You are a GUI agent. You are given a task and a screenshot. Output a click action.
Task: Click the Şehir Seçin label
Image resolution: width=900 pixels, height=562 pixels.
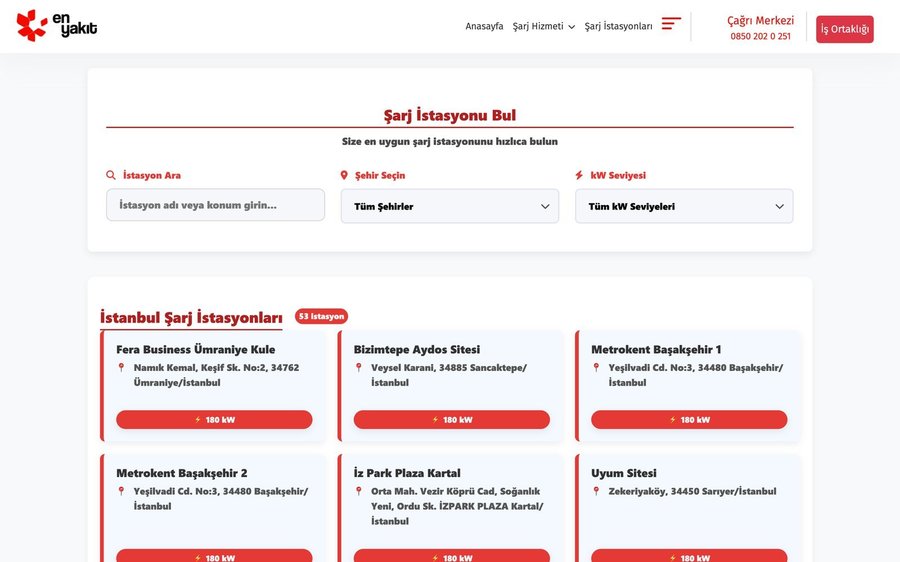click(380, 175)
